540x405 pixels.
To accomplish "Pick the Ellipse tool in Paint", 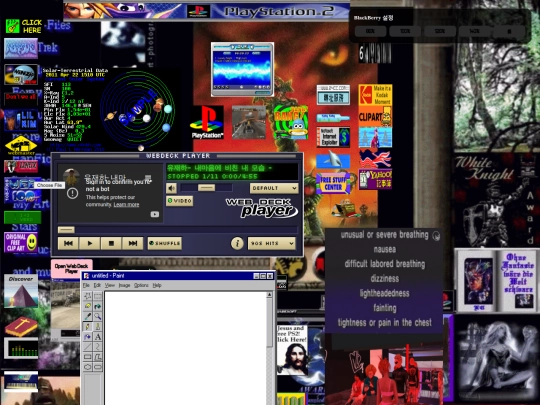I will pyautogui.click(x=87, y=367).
